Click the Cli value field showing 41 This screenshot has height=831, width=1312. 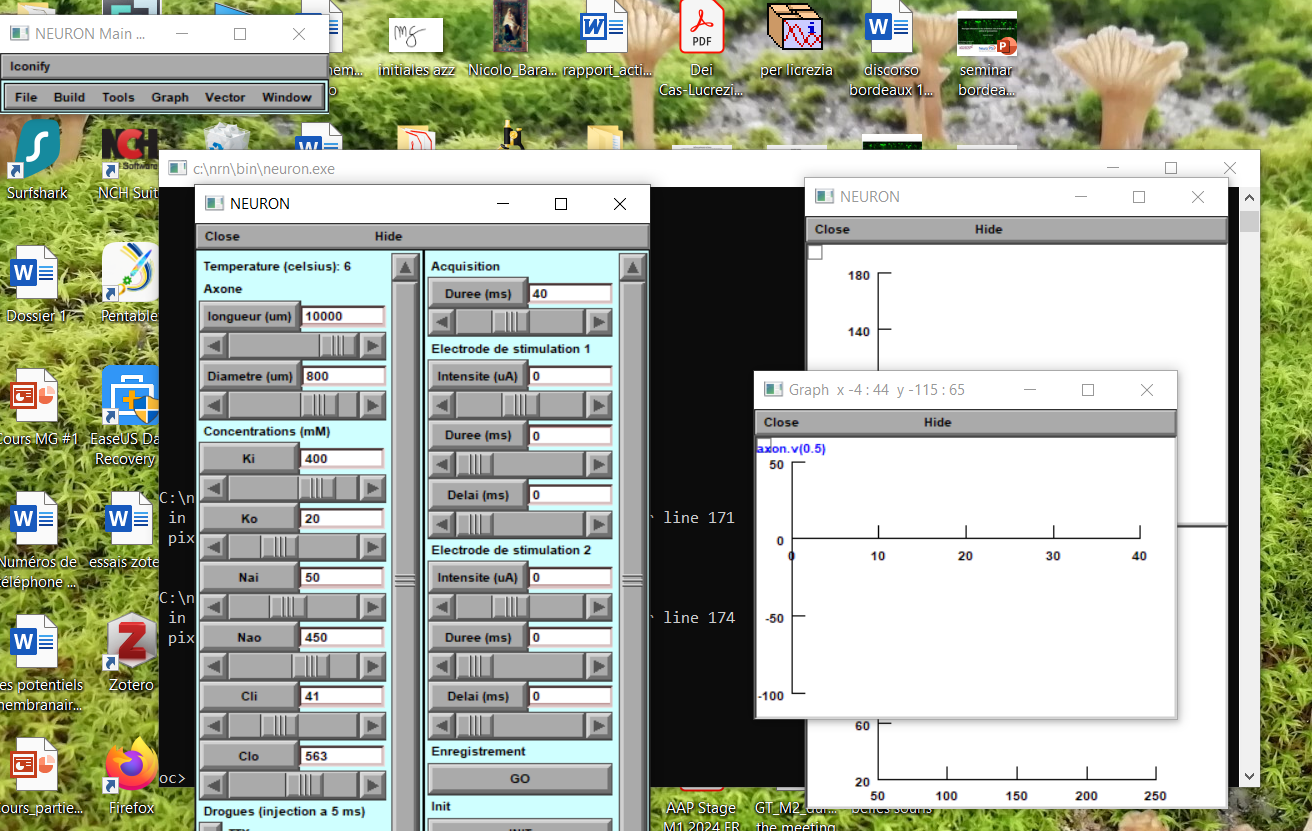click(x=343, y=696)
